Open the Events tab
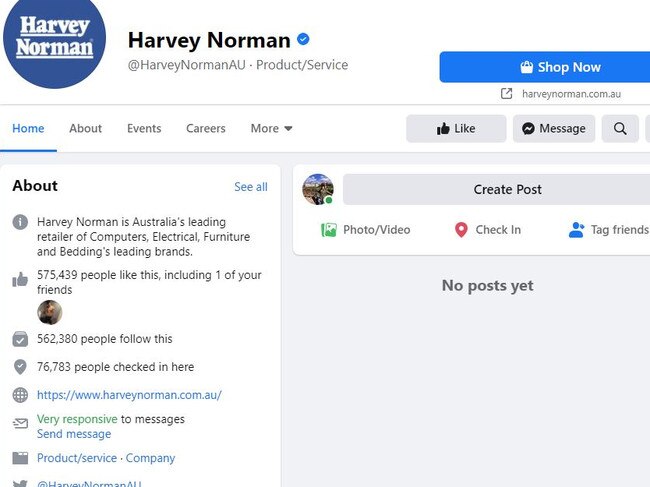Image resolution: width=650 pixels, height=487 pixels. tap(144, 128)
